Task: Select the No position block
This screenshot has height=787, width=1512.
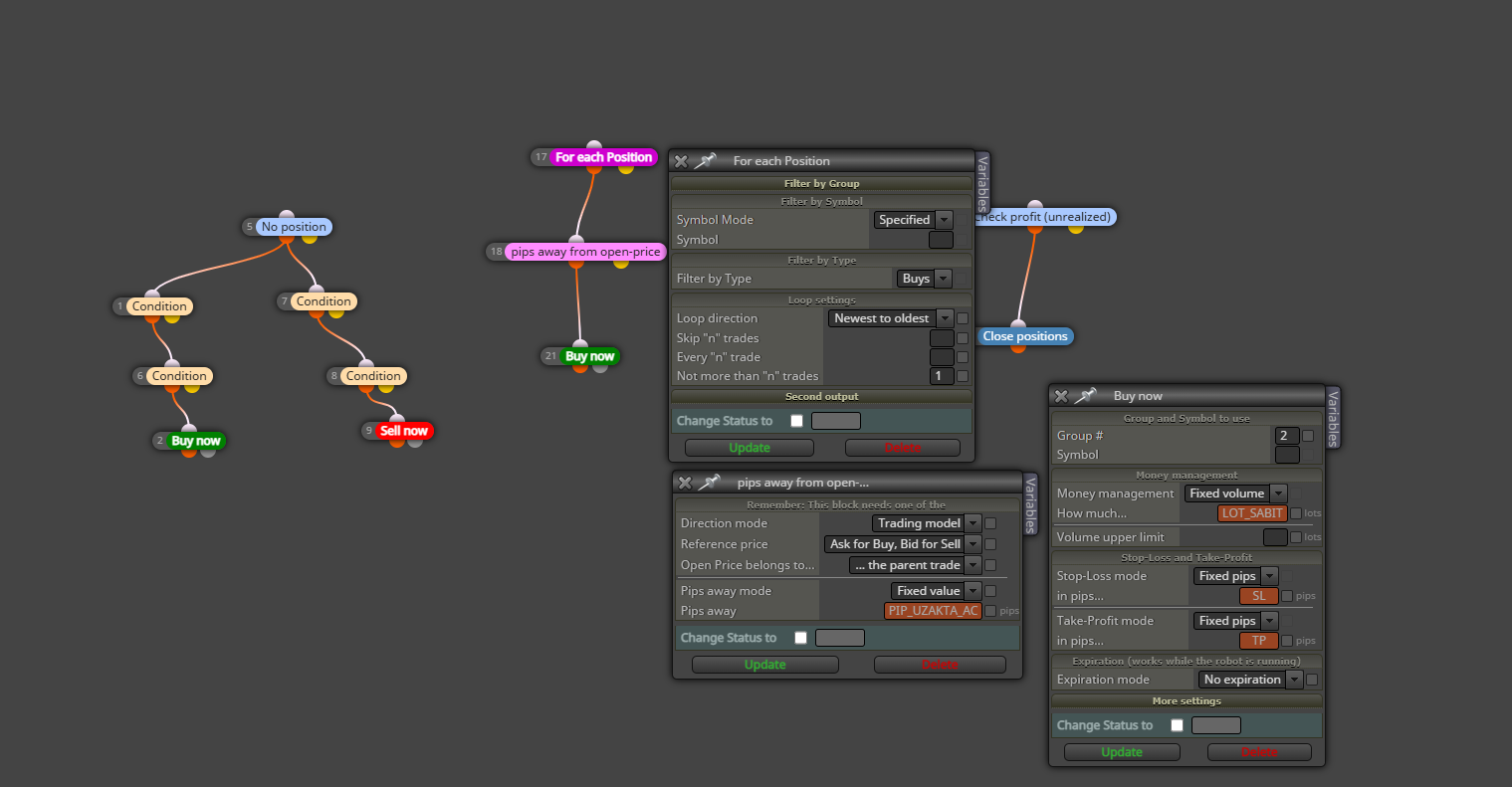Action: (x=294, y=227)
